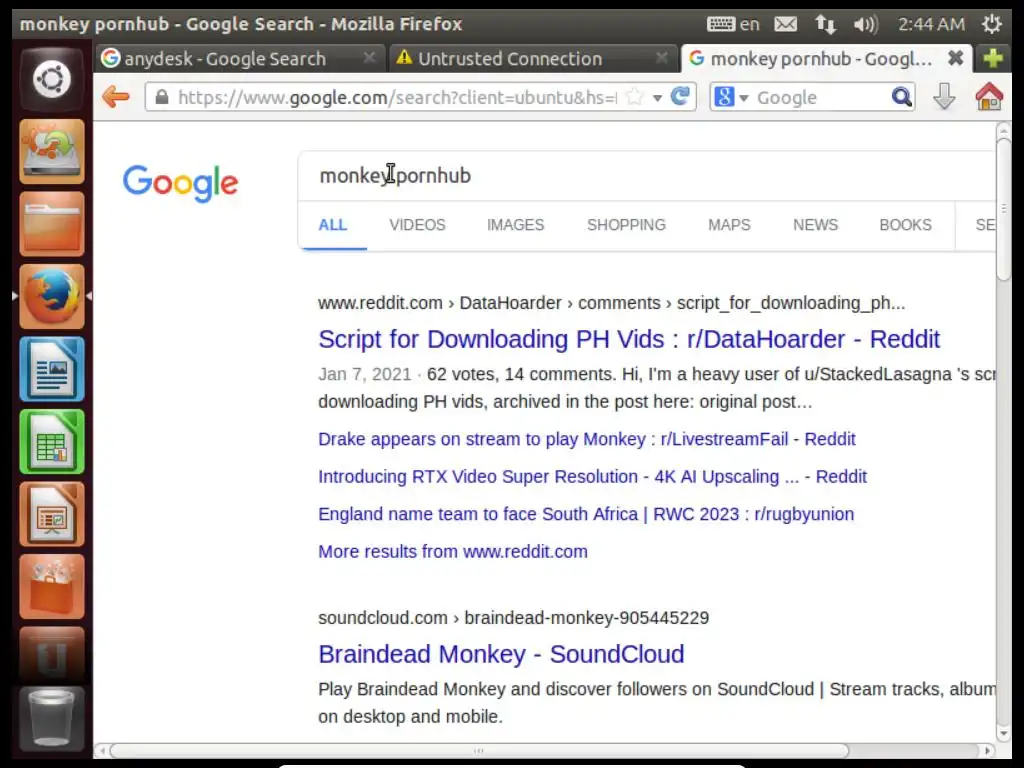
Task: Open the Trash in dock
Action: pyautogui.click(x=52, y=718)
